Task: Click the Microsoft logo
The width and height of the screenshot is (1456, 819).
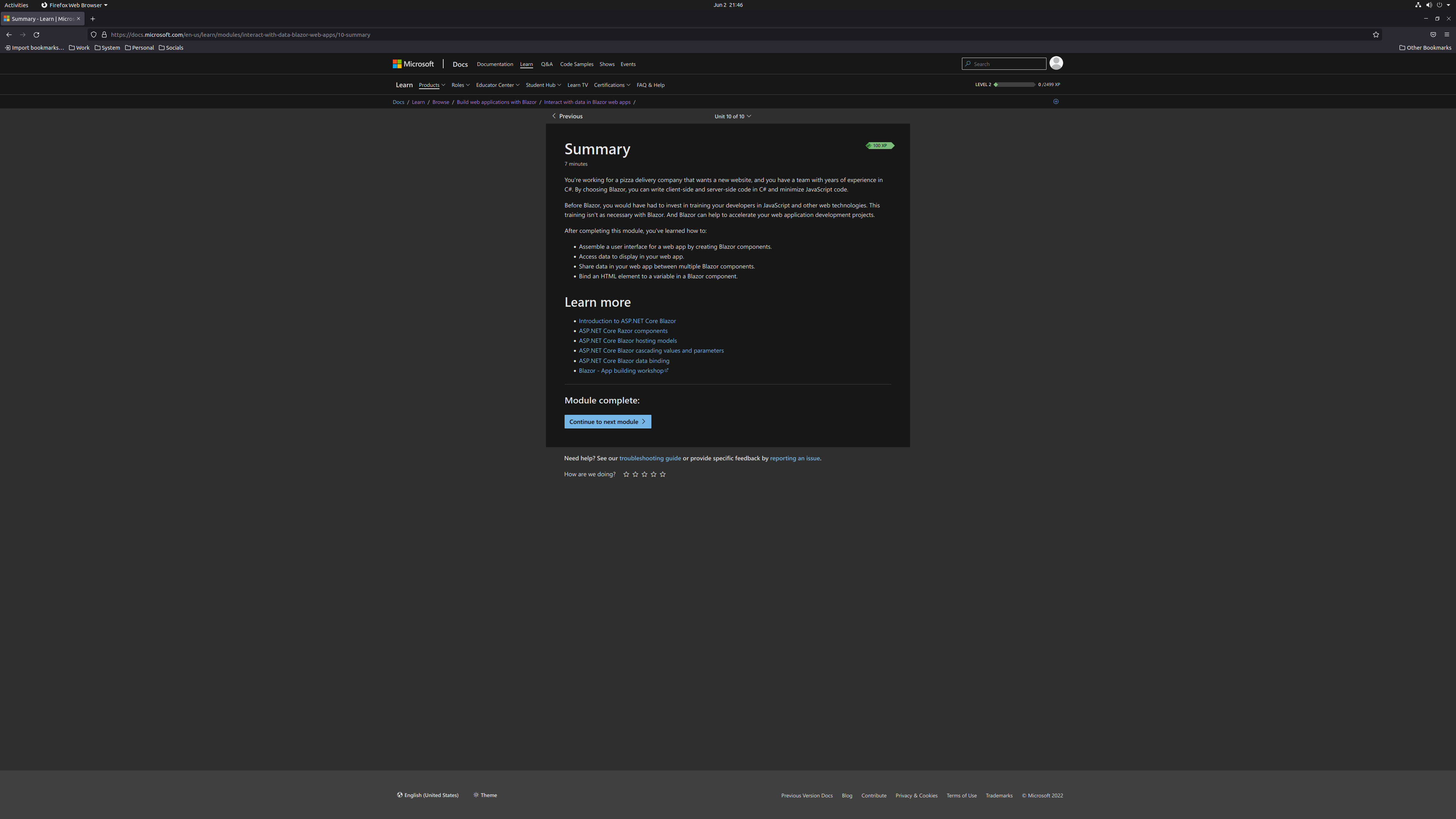Action: tap(413, 64)
